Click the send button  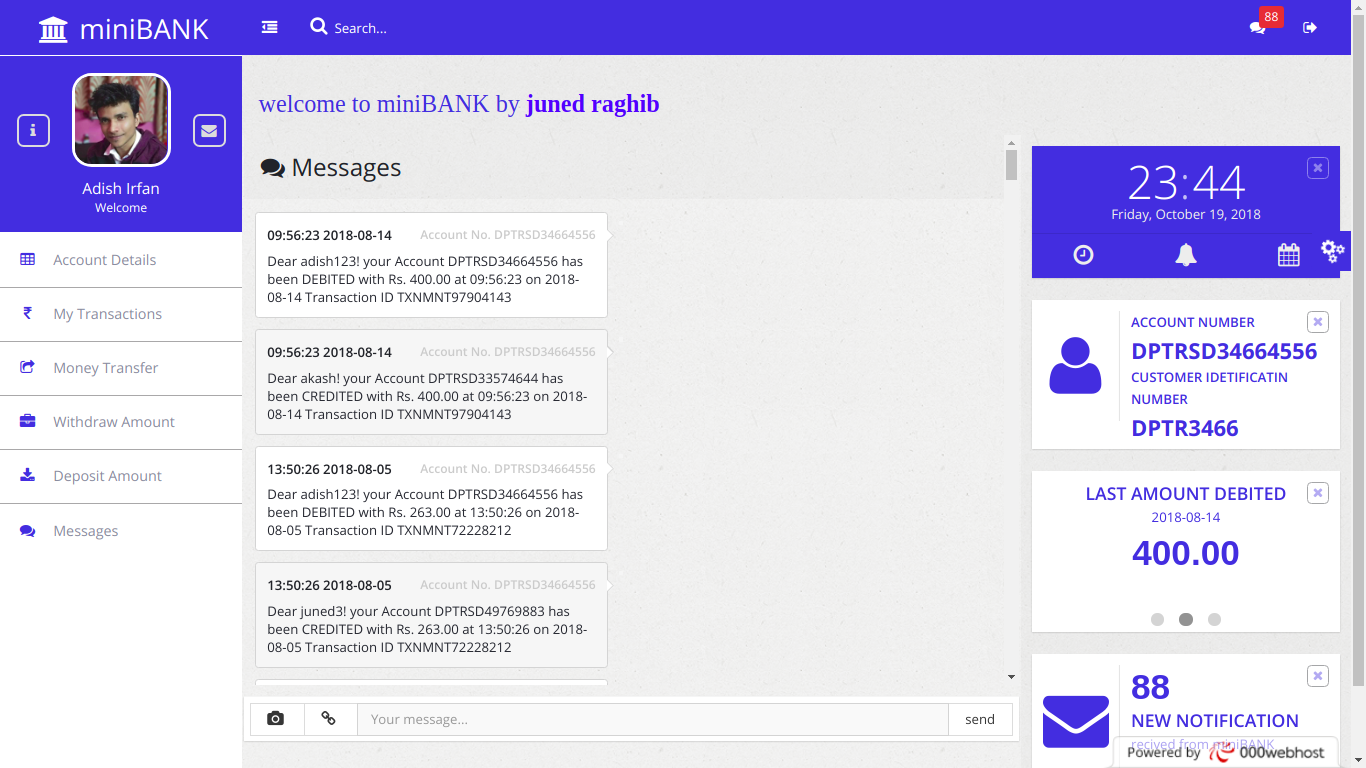(x=980, y=719)
